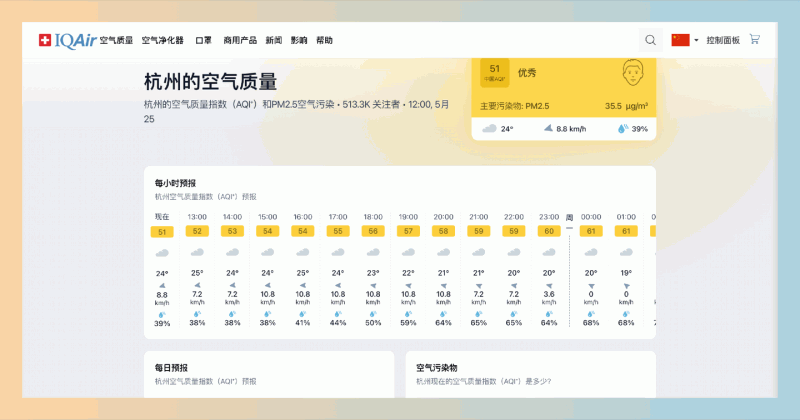Expand the country flag dropdown arrow
The image size is (800, 420).
click(x=696, y=40)
